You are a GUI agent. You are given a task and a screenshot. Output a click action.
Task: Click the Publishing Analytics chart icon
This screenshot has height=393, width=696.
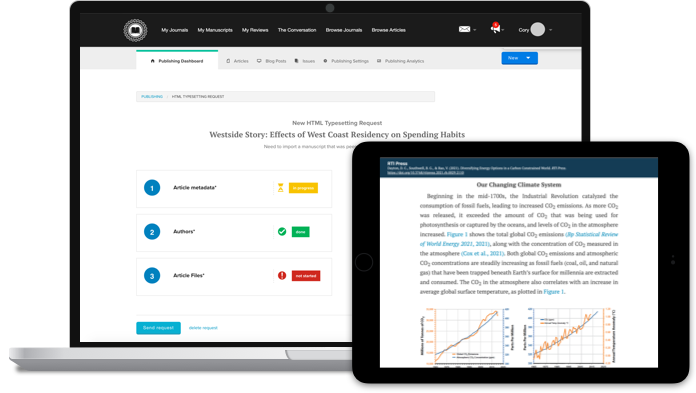[x=379, y=61]
